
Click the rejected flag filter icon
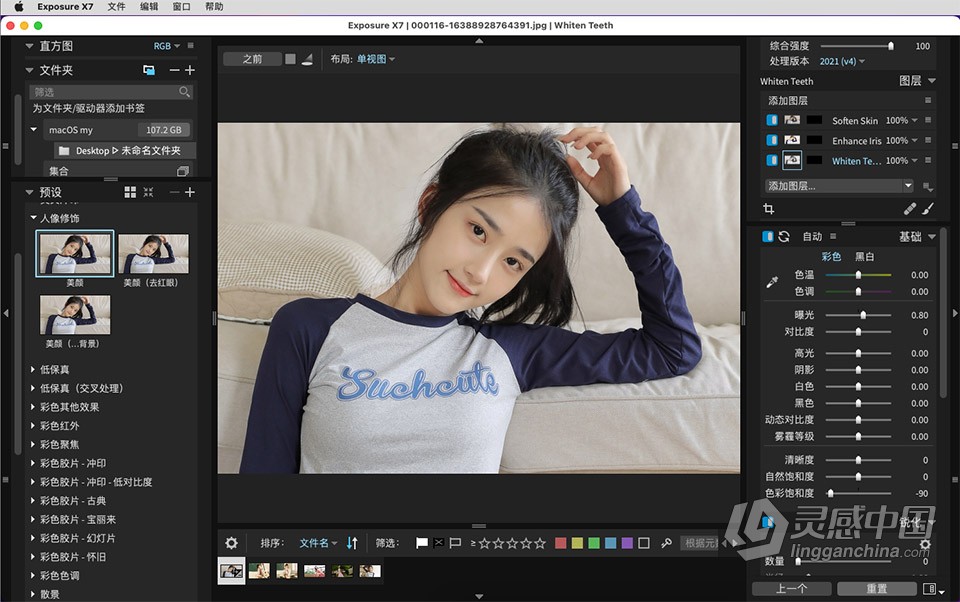coord(437,543)
